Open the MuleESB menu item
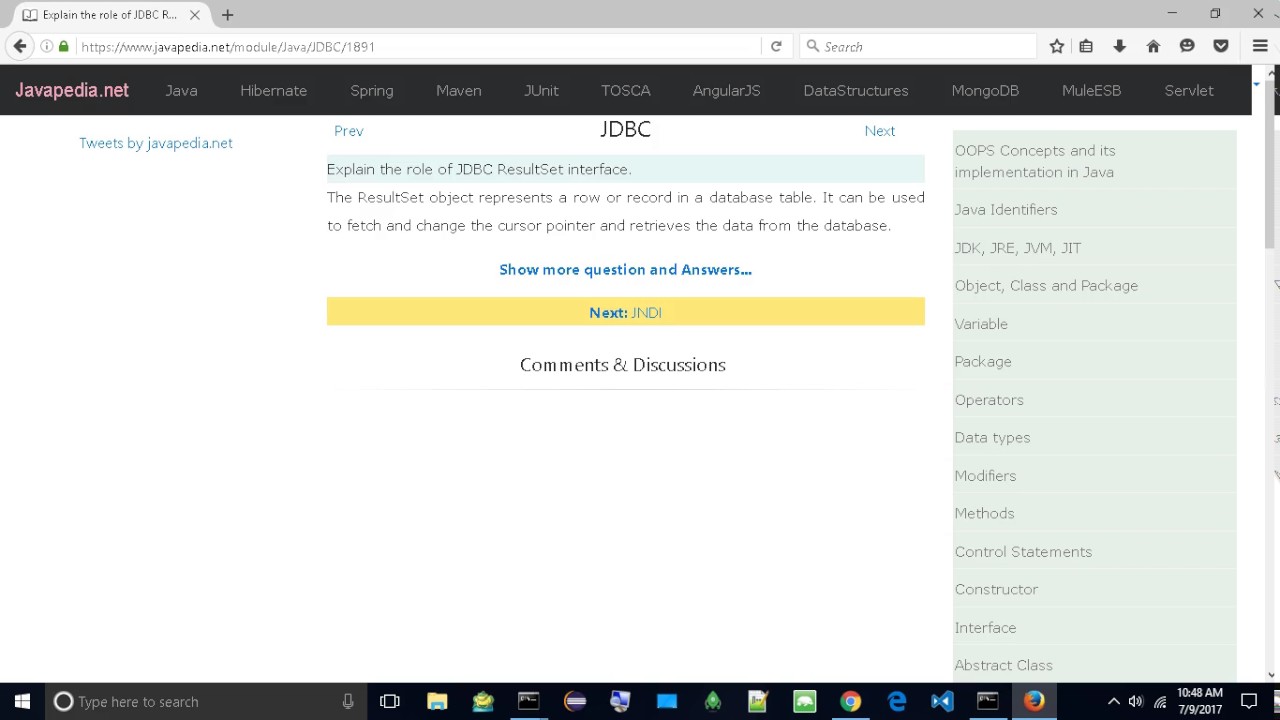Viewport: 1280px width, 720px height. point(1091,90)
